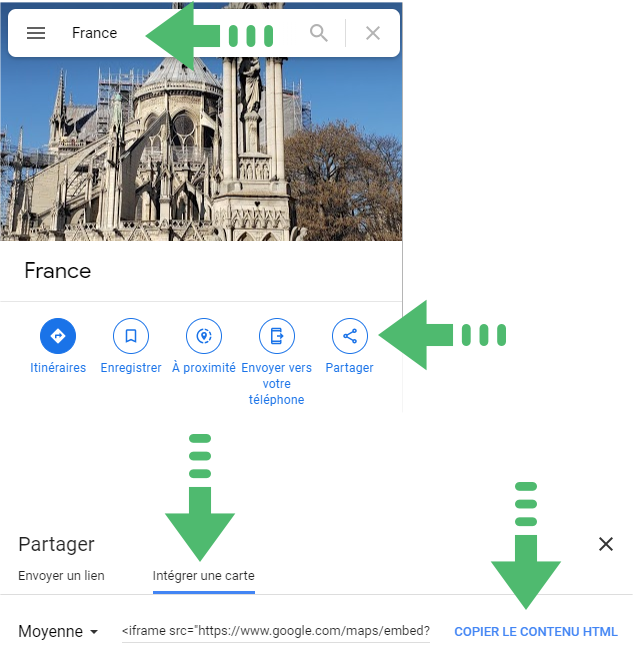Click the Enregistrer label
This screenshot has height=652, width=633.
(x=131, y=368)
